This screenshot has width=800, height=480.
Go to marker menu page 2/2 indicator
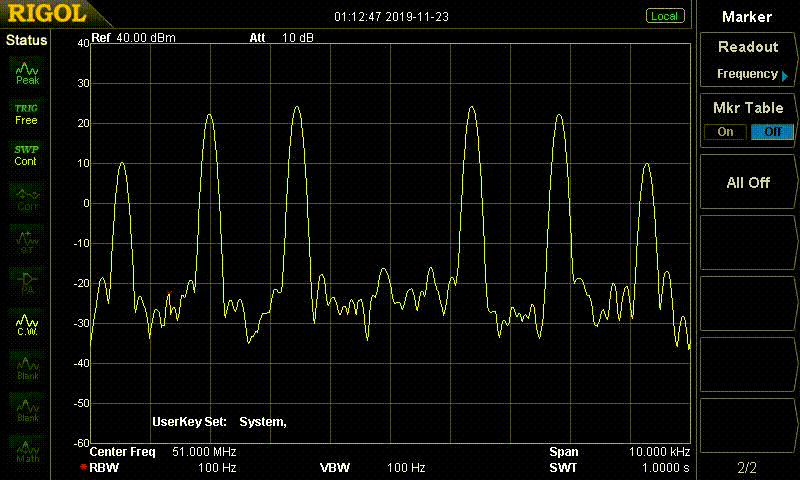click(747, 467)
